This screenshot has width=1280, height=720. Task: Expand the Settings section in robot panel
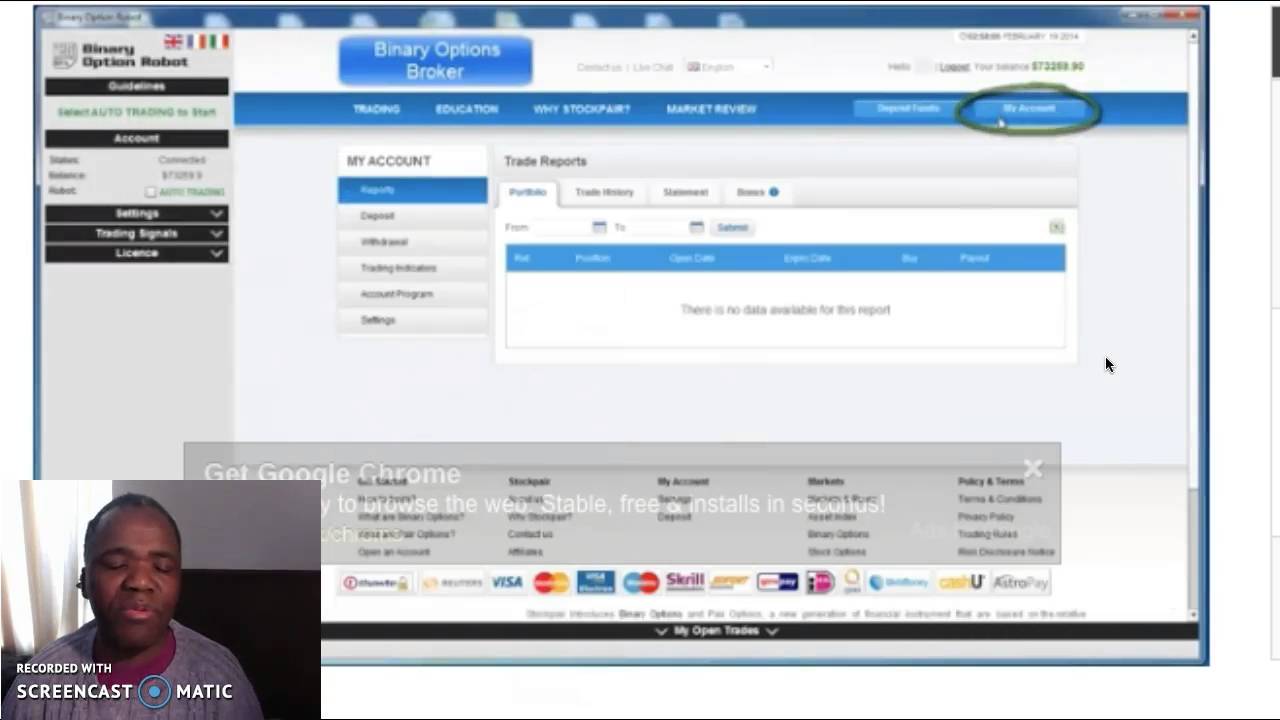(136, 214)
